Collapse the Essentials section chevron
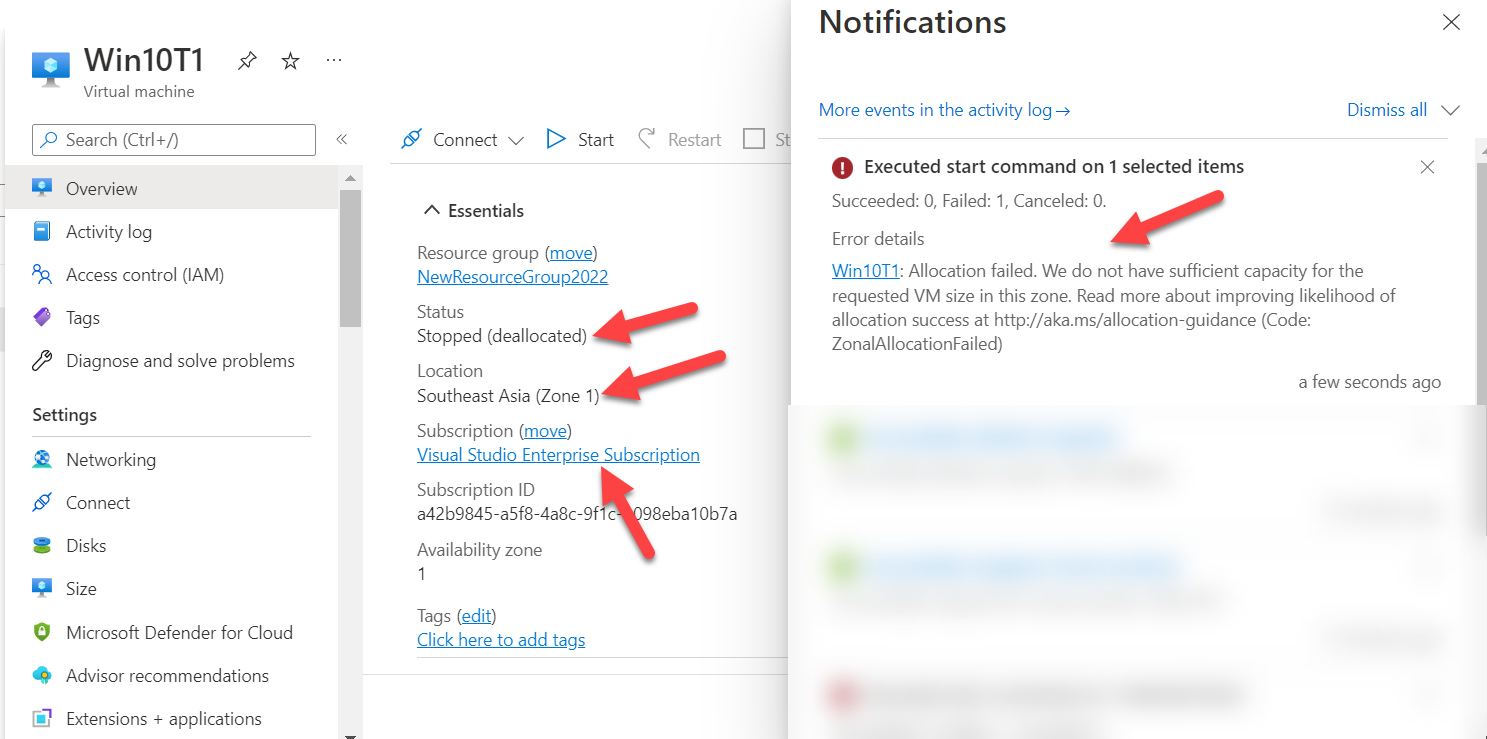The image size is (1487, 739). 431,210
